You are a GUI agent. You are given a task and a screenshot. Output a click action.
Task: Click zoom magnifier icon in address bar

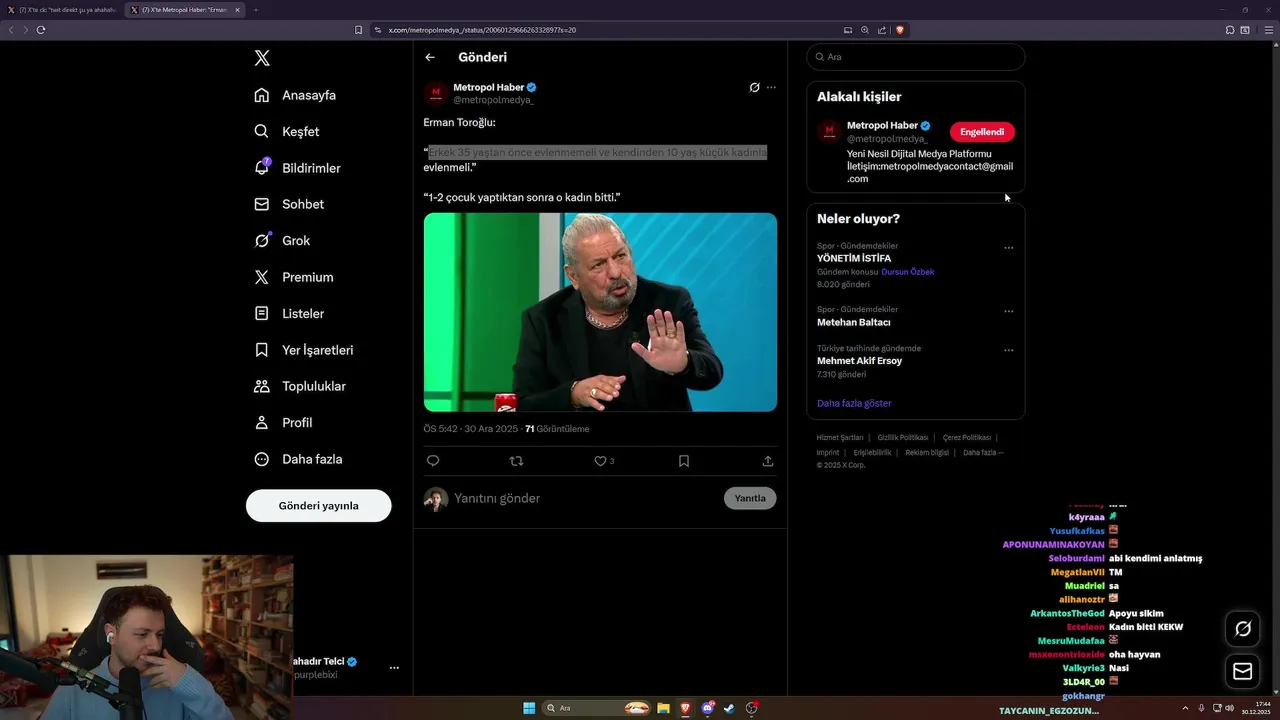pos(865,30)
